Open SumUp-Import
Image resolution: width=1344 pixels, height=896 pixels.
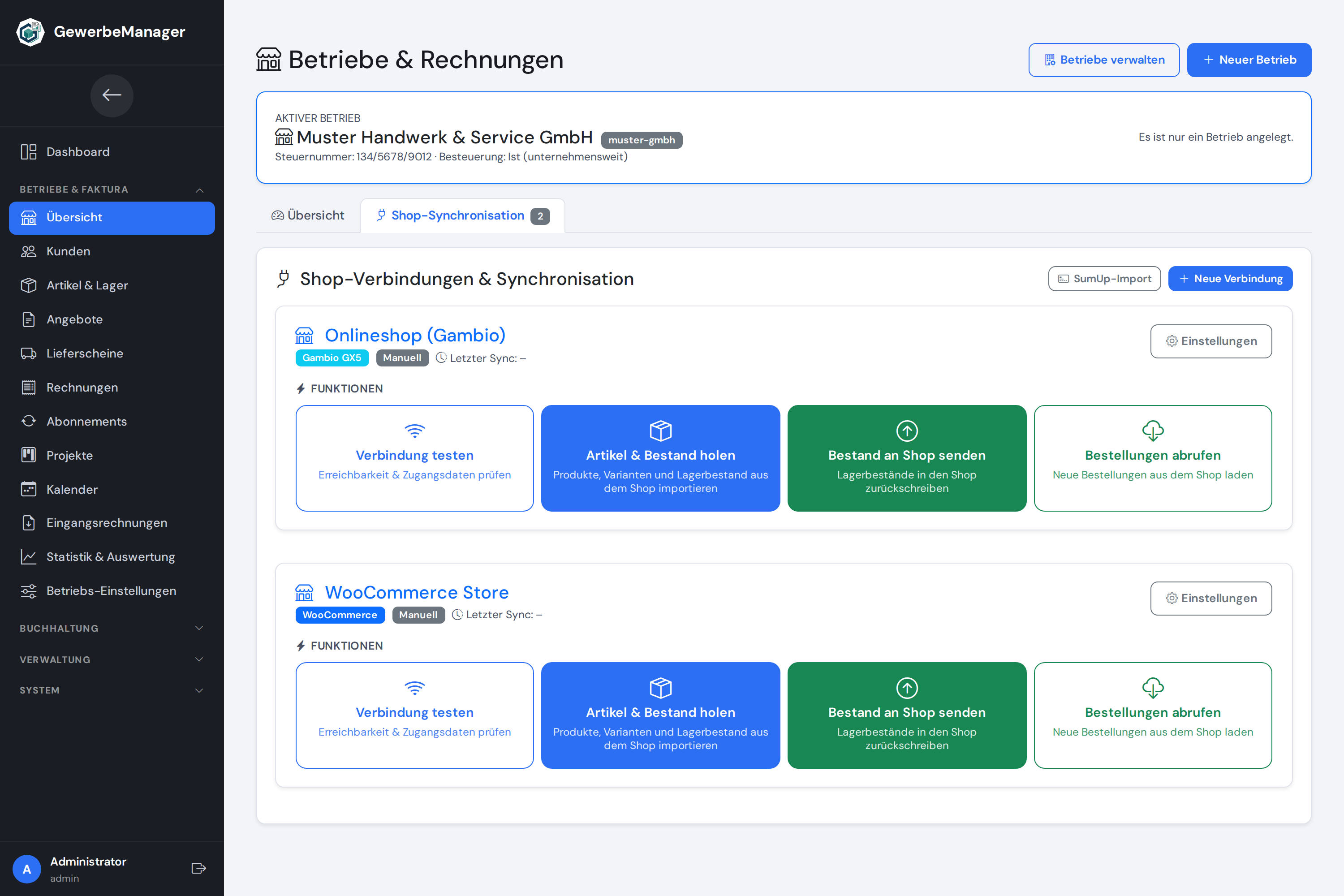coord(1105,279)
